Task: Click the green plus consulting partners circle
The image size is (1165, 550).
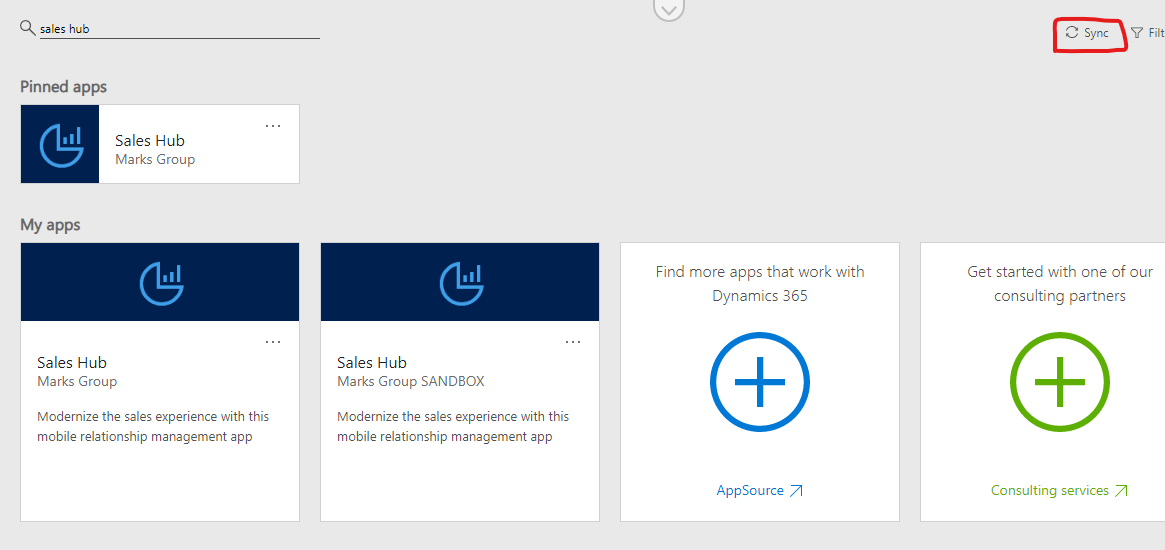Action: click(1059, 381)
